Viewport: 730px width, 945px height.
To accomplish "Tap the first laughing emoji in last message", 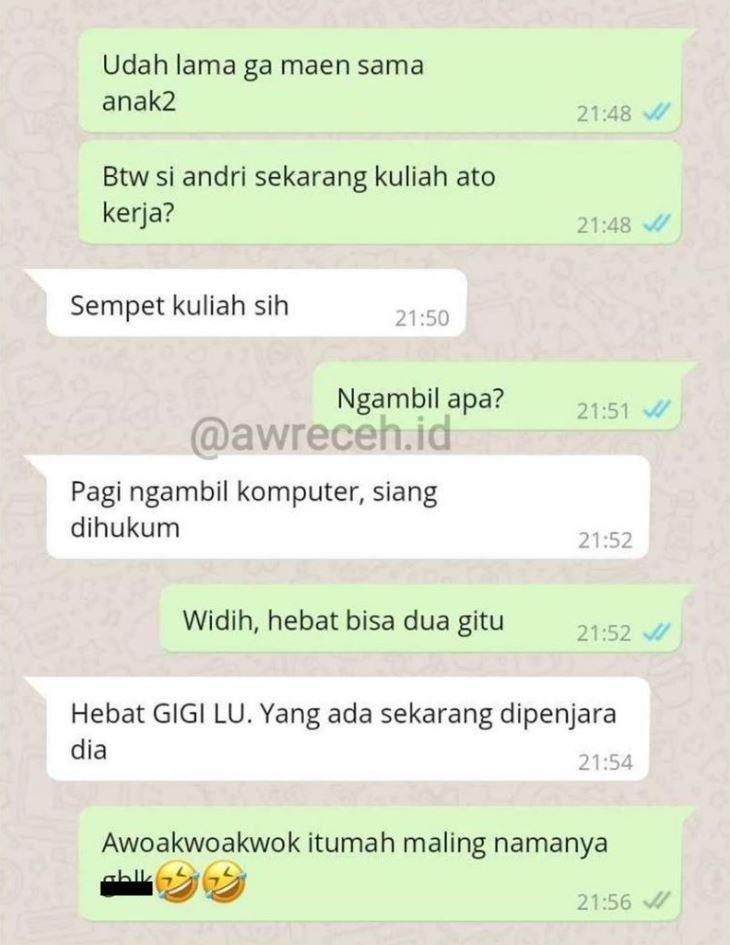I will [177, 881].
